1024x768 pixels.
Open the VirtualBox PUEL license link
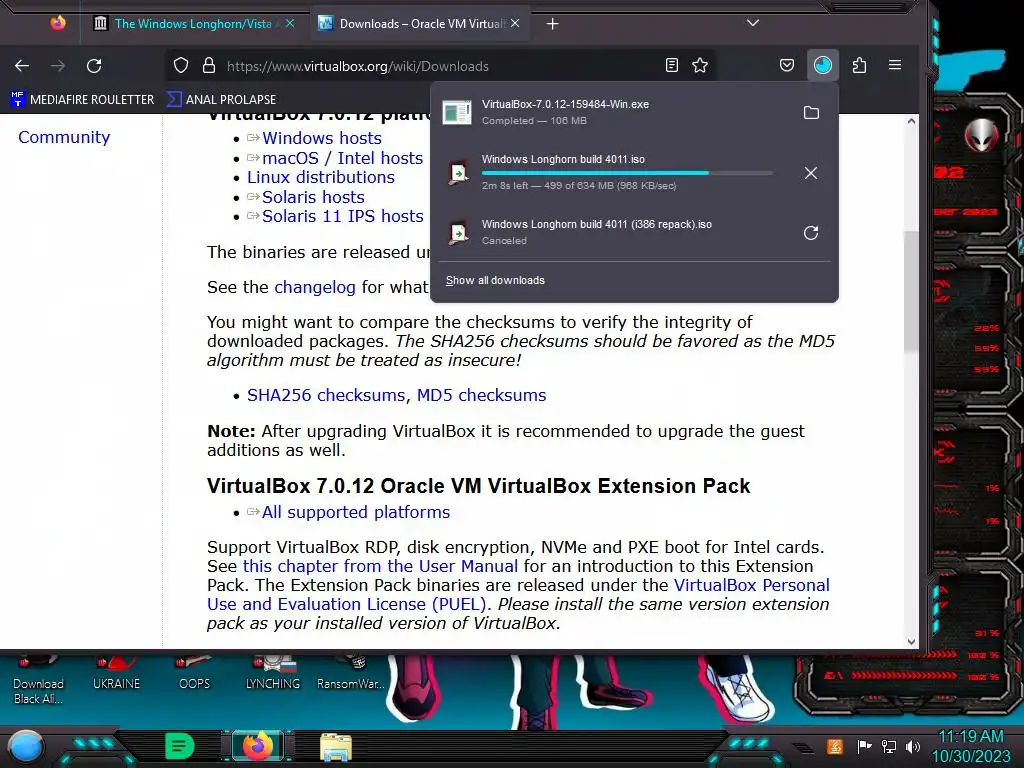pos(519,594)
